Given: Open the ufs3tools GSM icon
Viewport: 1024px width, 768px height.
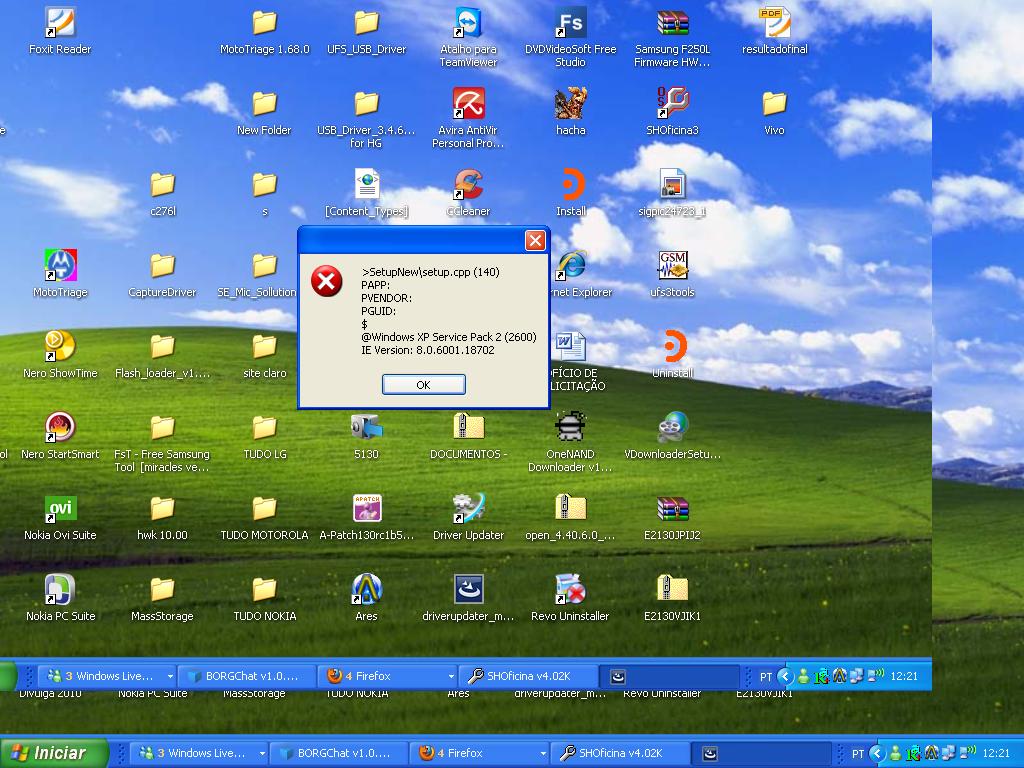Looking at the screenshot, I should coord(673,265).
